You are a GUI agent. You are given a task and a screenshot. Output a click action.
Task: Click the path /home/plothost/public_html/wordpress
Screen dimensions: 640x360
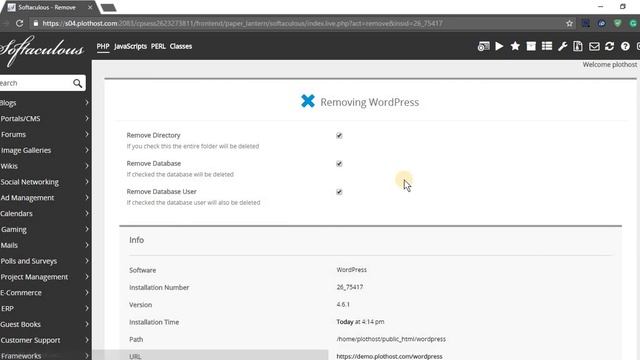pyautogui.click(x=391, y=339)
